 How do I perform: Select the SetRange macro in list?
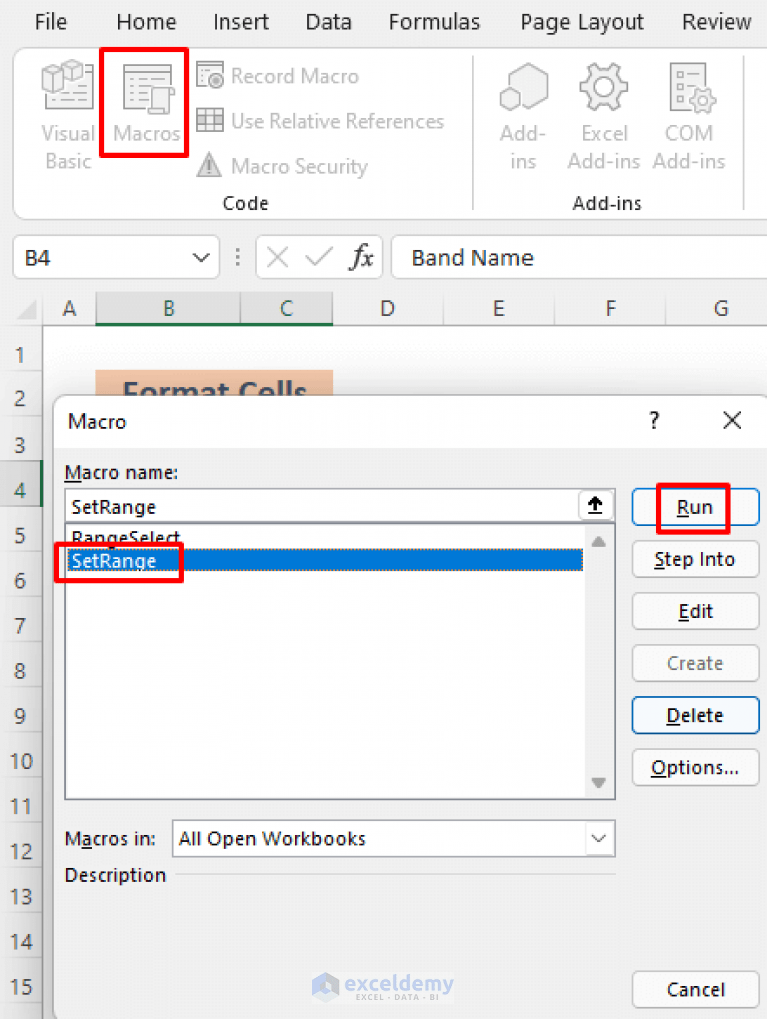pos(324,560)
